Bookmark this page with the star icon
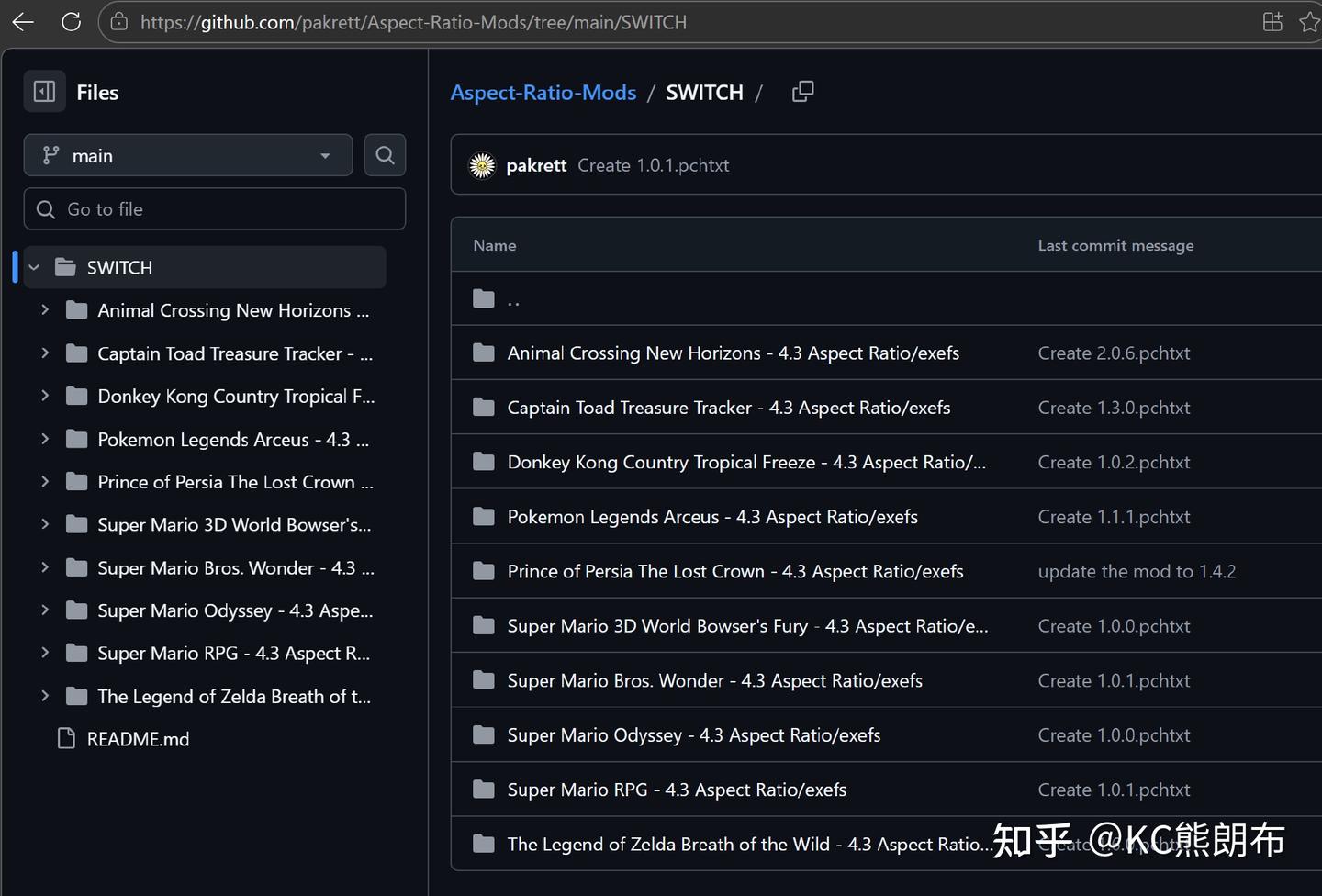Viewport: 1322px width, 896px height. coord(1310,22)
